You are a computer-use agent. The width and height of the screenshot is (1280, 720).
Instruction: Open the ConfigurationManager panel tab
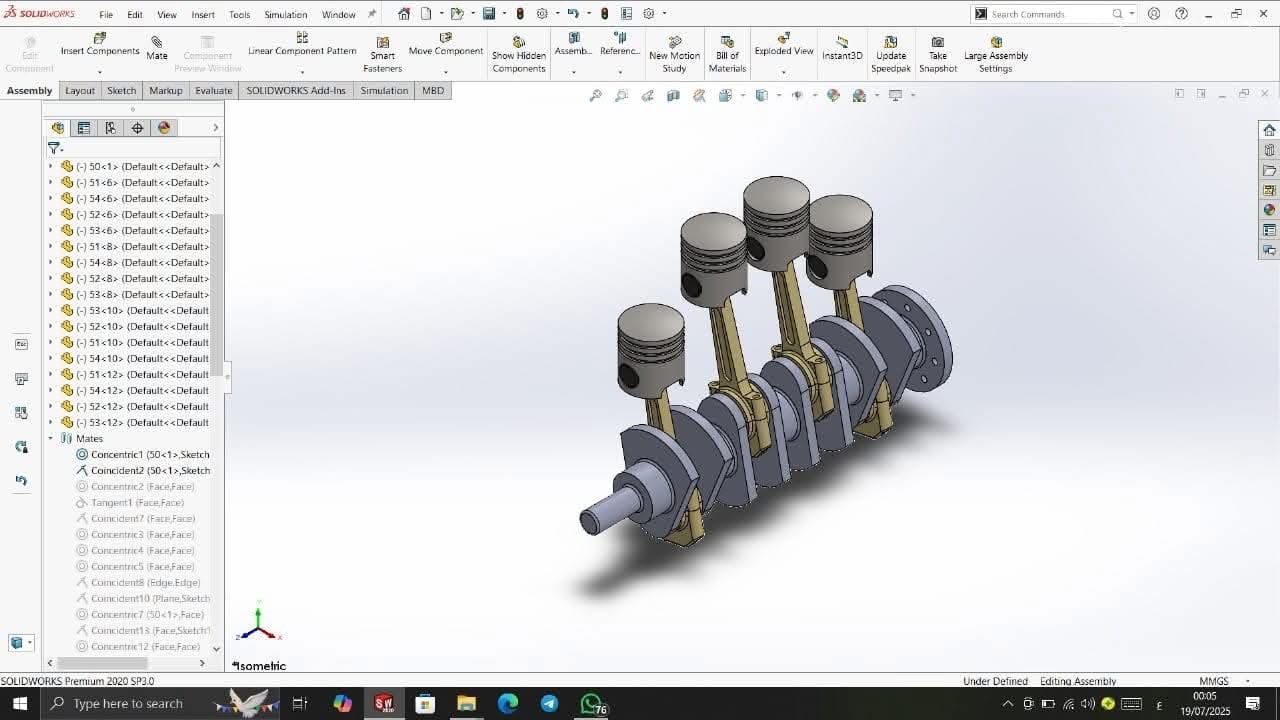tap(111, 127)
